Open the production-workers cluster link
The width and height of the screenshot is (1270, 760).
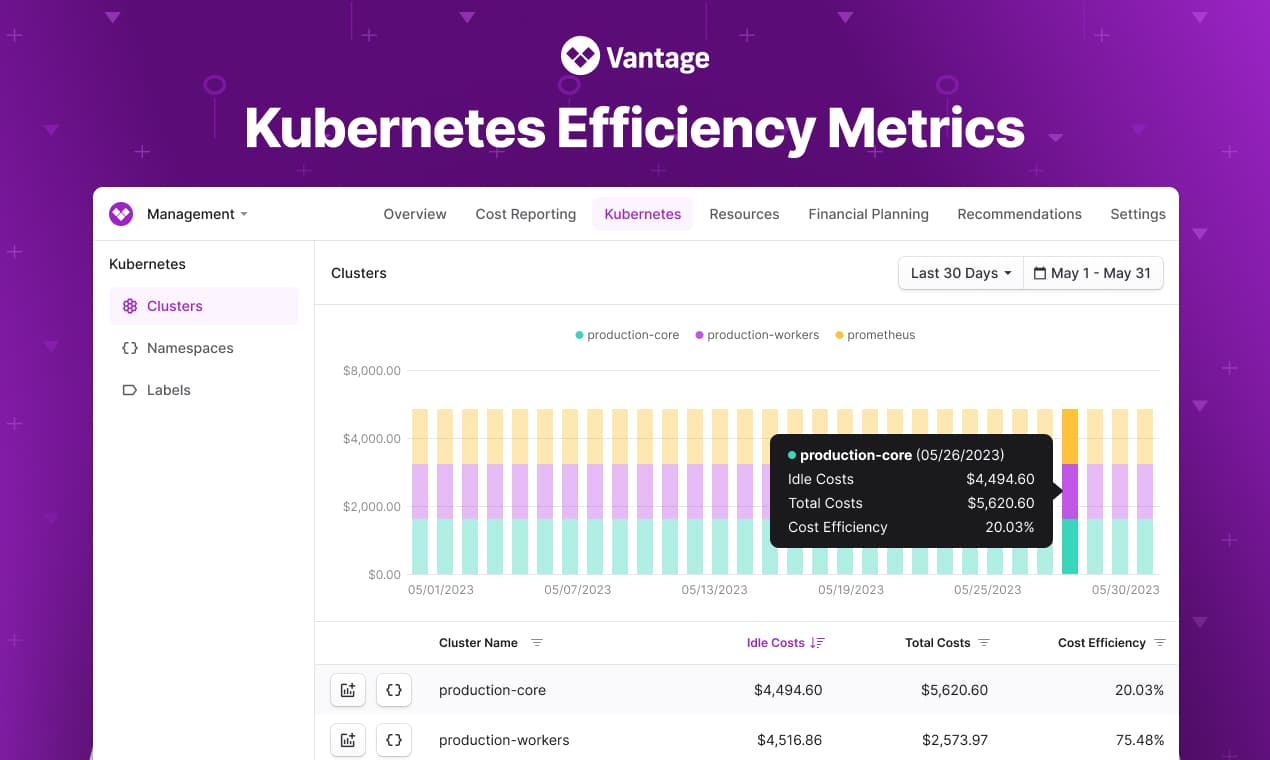[x=504, y=740]
